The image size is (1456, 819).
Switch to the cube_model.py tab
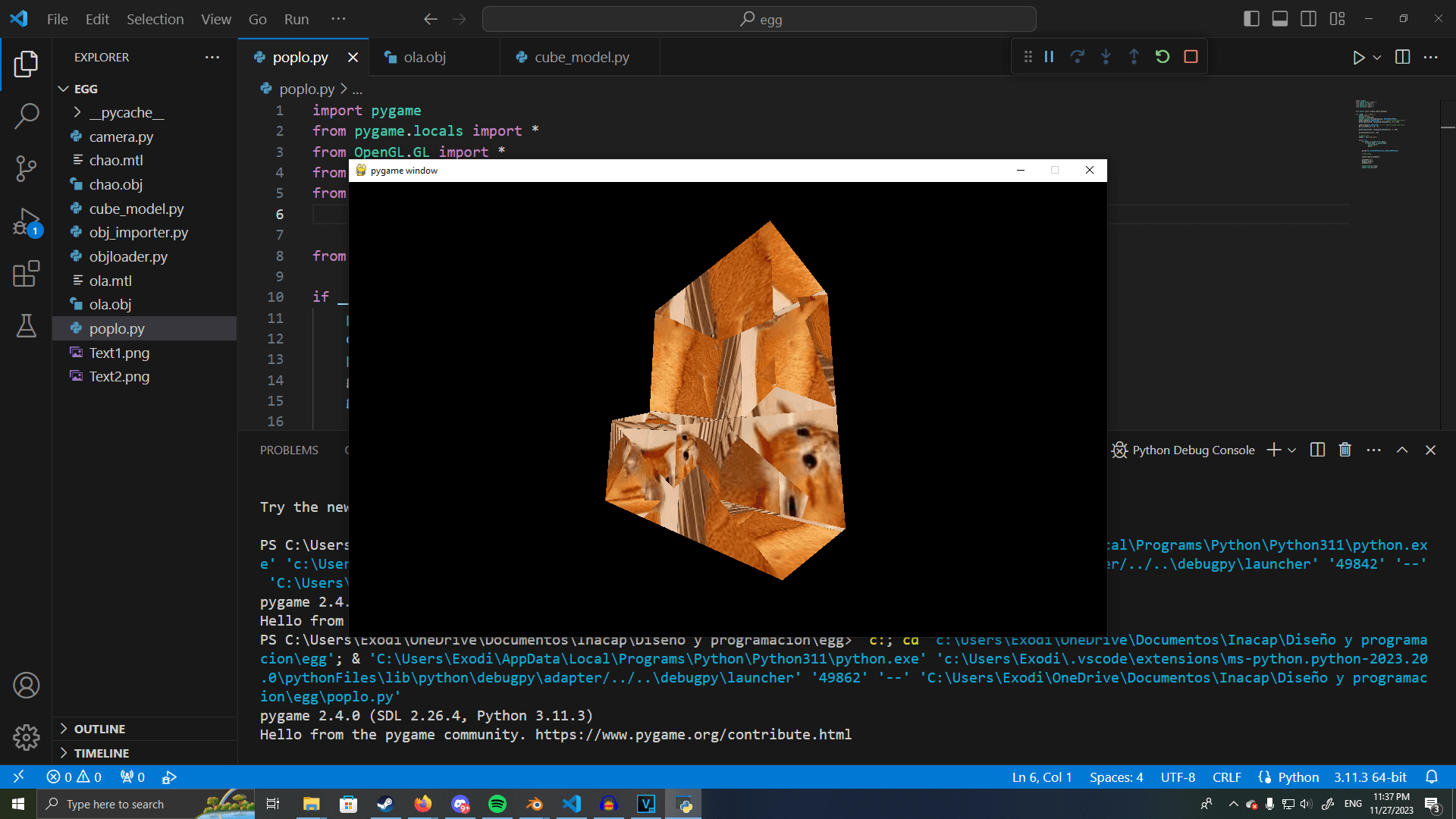pyautogui.click(x=581, y=58)
